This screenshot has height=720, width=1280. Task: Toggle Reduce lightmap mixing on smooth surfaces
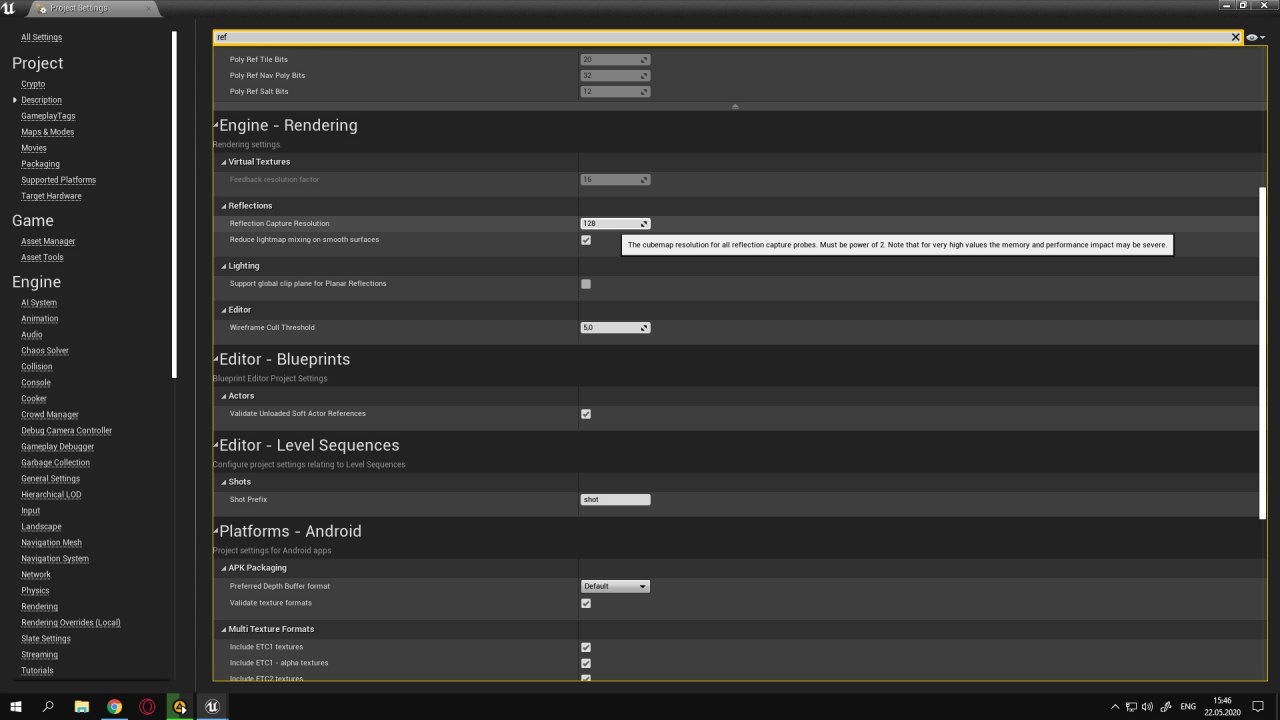pyautogui.click(x=586, y=240)
